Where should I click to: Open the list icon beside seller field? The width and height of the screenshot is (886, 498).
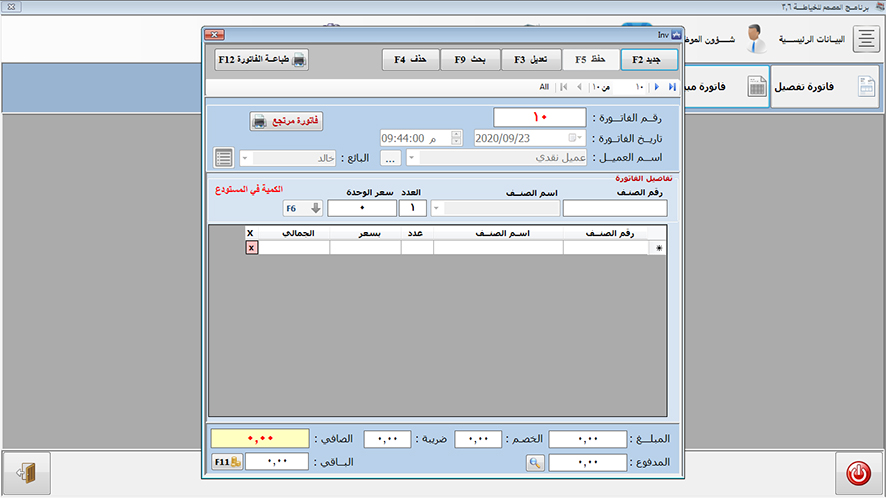click(x=223, y=158)
